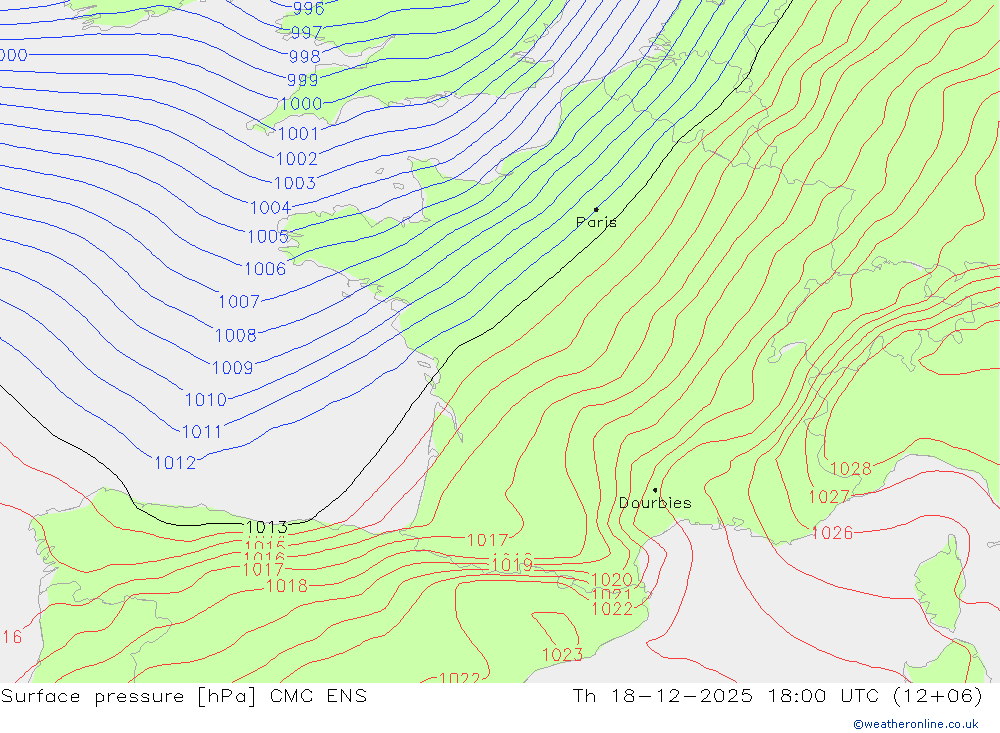Click the red 1023 pressure label
The height and width of the screenshot is (733, 1000).
click(562, 655)
